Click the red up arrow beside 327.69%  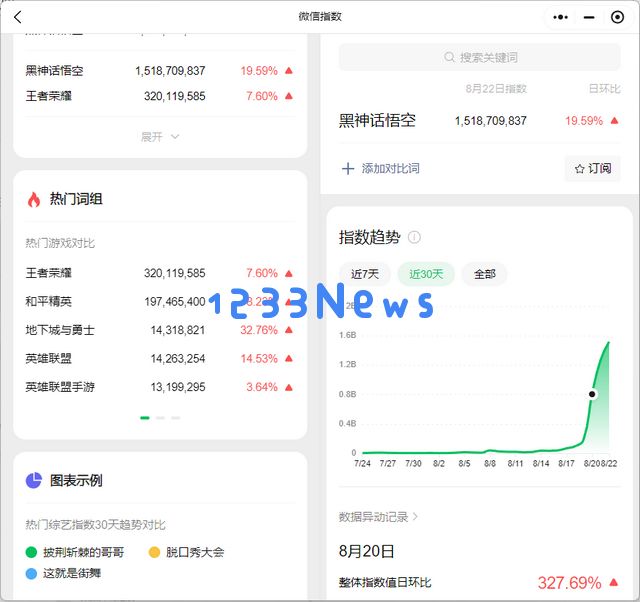613,582
